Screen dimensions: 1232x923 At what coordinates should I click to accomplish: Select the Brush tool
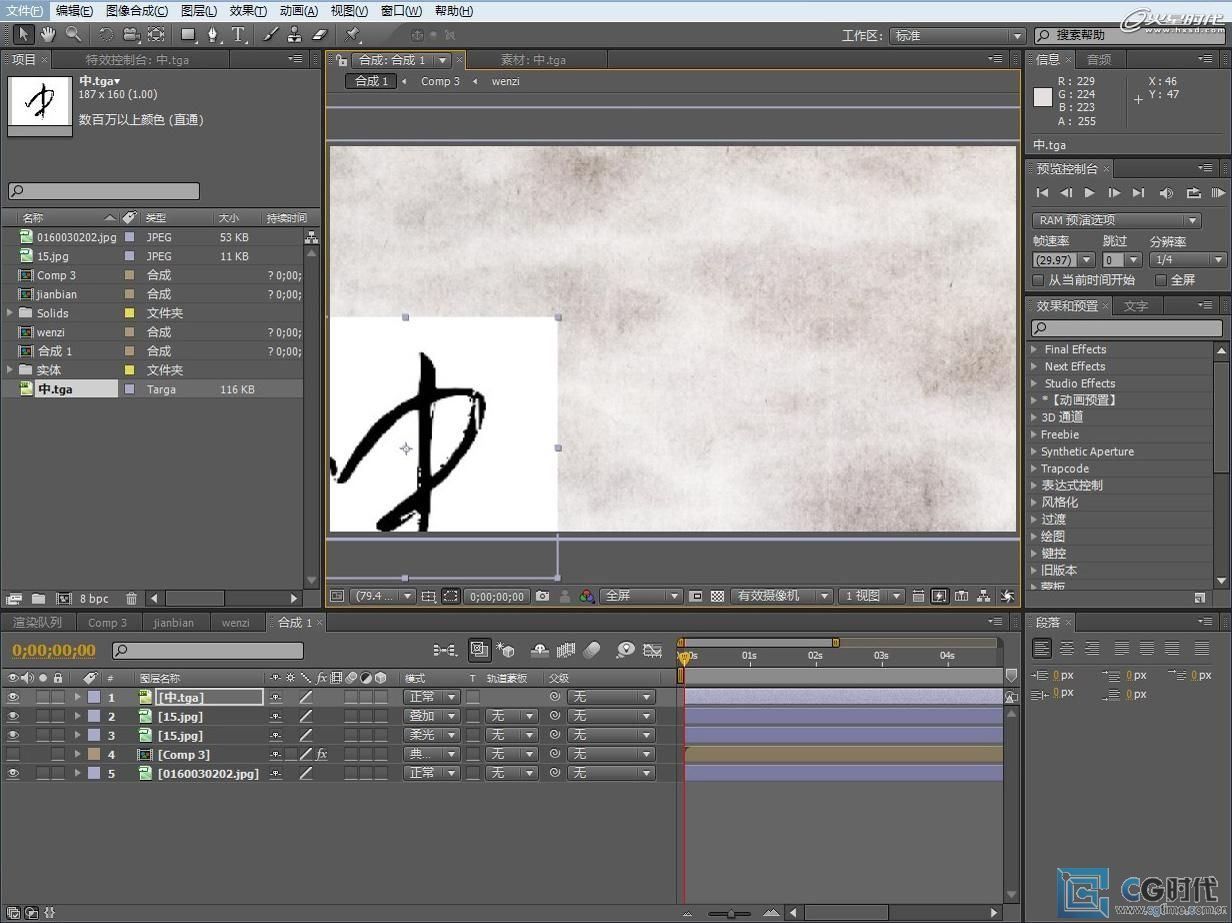coord(270,34)
